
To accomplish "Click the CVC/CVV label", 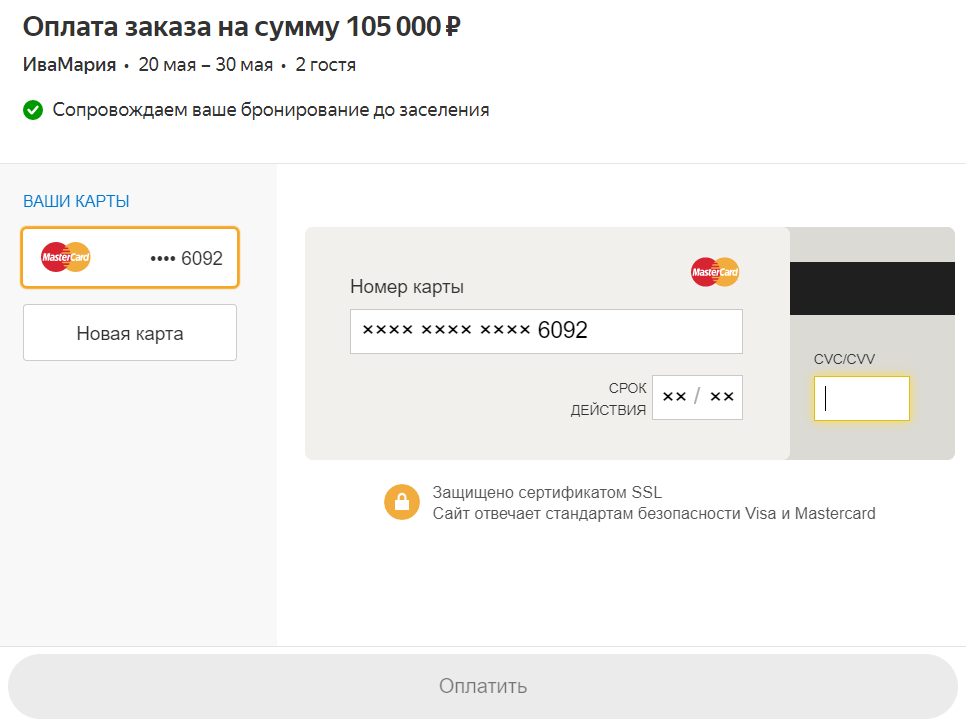I will (x=844, y=359).
